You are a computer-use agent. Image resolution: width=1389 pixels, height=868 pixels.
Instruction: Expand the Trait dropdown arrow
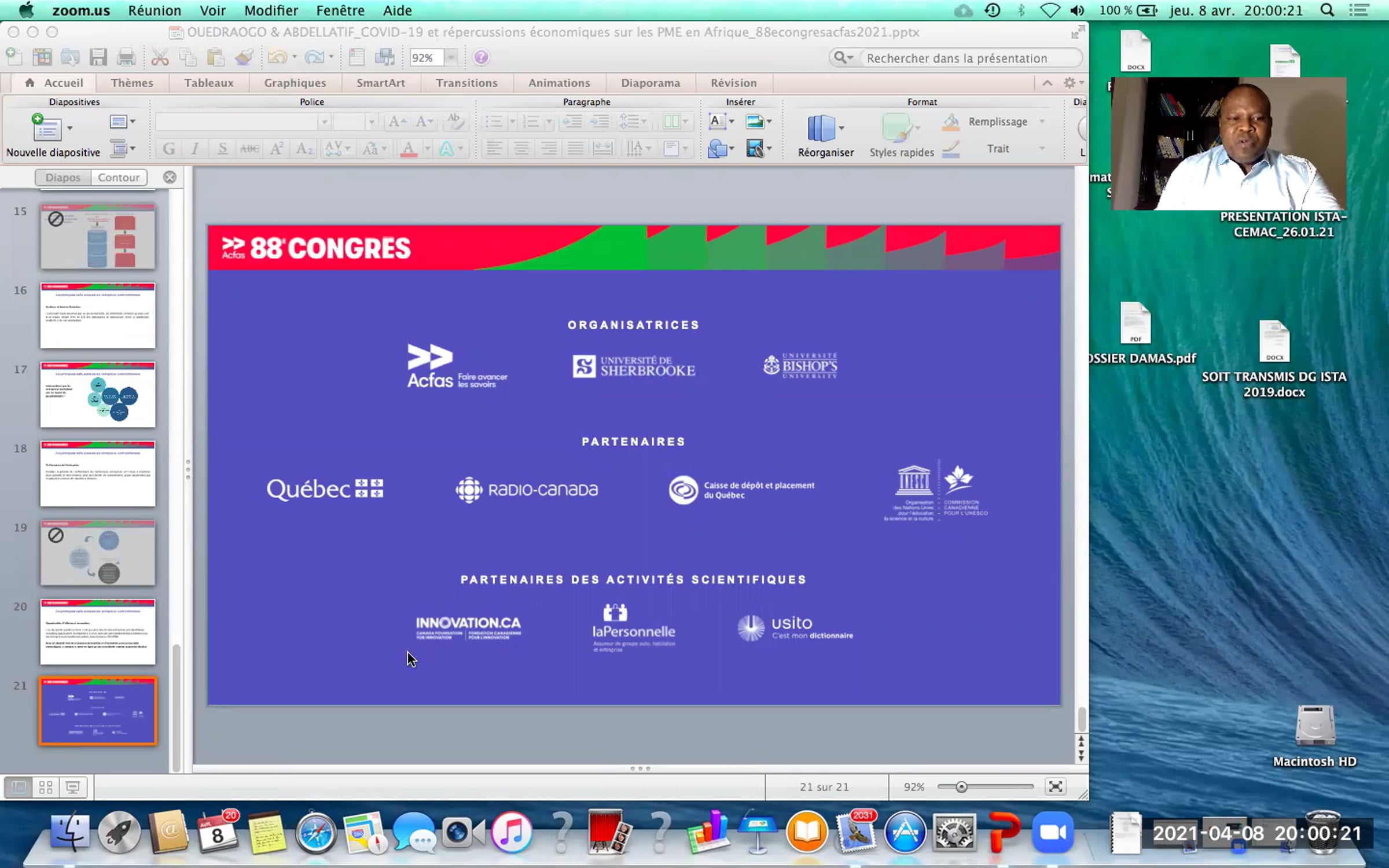point(1042,149)
